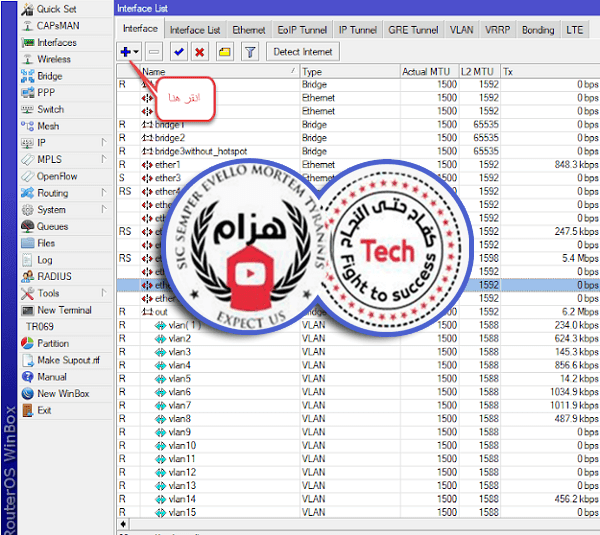Open the IP Tunnel tab
Viewport: 600px width, 535px height.
[x=357, y=30]
